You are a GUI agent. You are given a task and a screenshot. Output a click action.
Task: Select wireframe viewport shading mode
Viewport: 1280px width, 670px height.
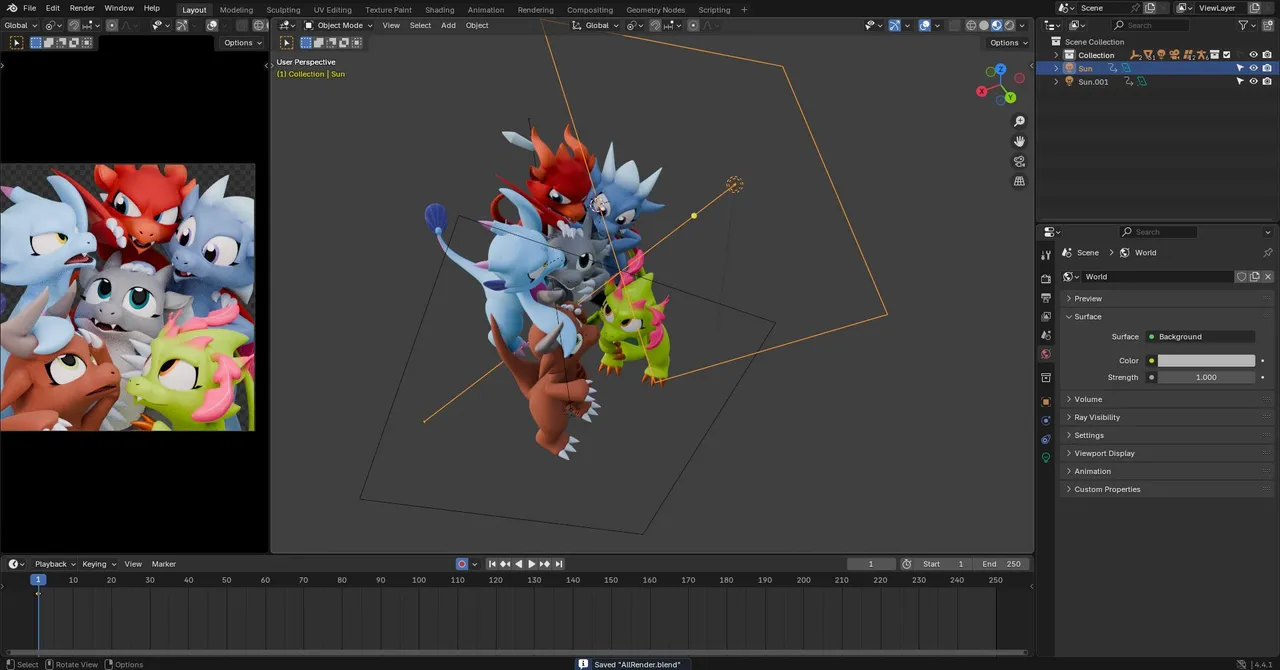[x=971, y=25]
